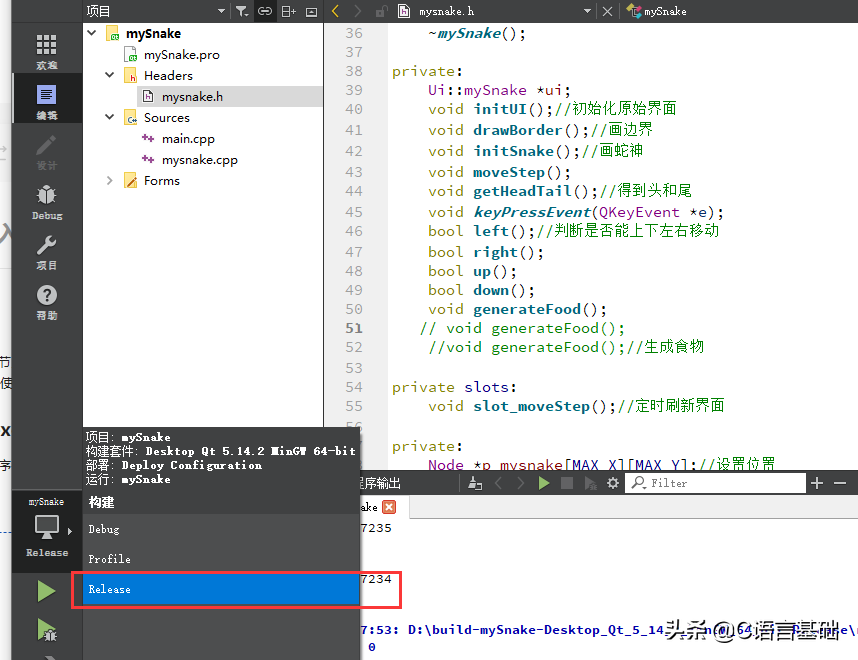
Task: Toggle synchronize with editor link icon
Action: [265, 11]
